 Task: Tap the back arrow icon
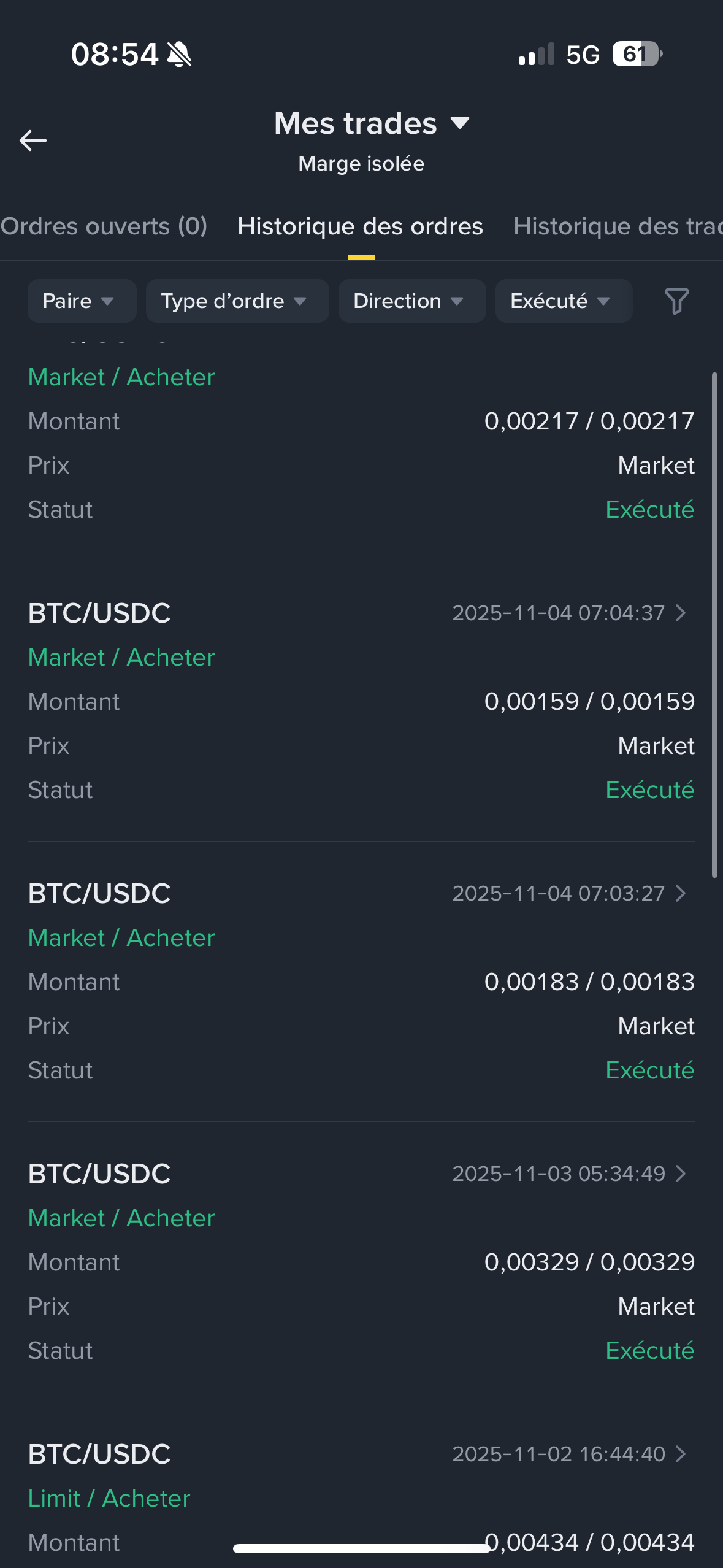click(33, 140)
